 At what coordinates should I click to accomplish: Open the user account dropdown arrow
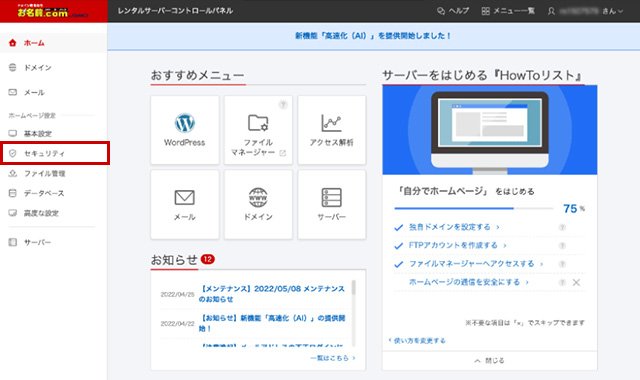click(x=620, y=11)
